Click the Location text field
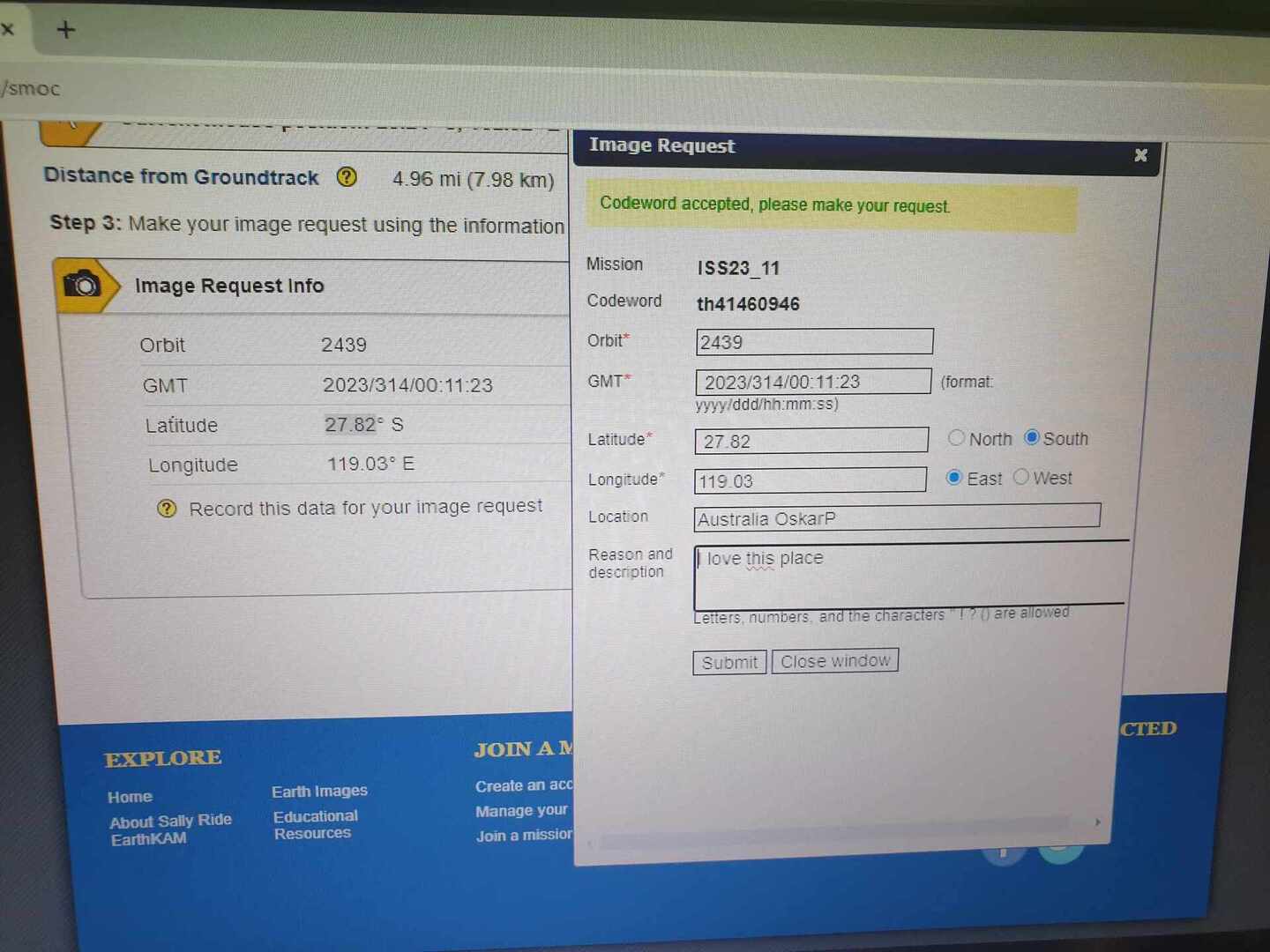The width and height of the screenshot is (1270, 952). tap(896, 517)
